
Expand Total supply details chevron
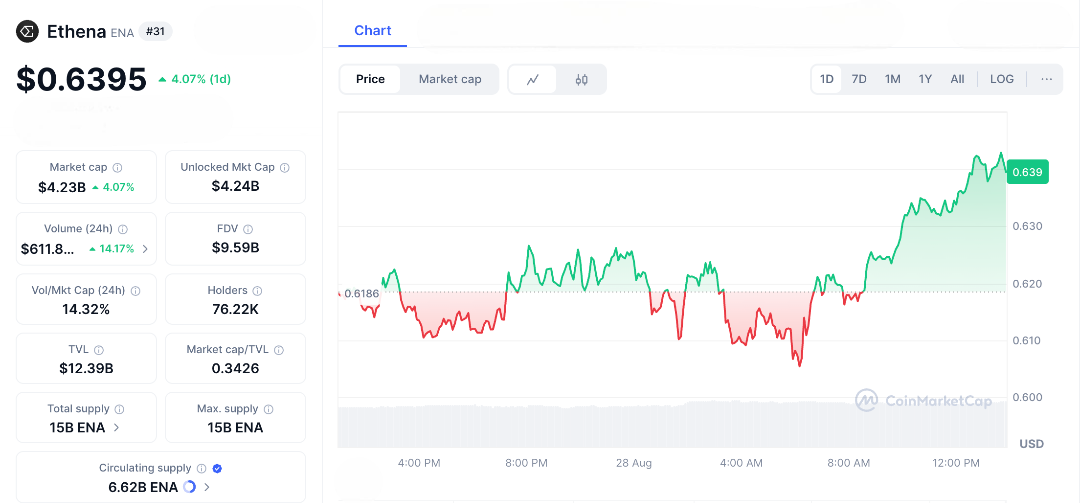pyautogui.click(x=116, y=428)
